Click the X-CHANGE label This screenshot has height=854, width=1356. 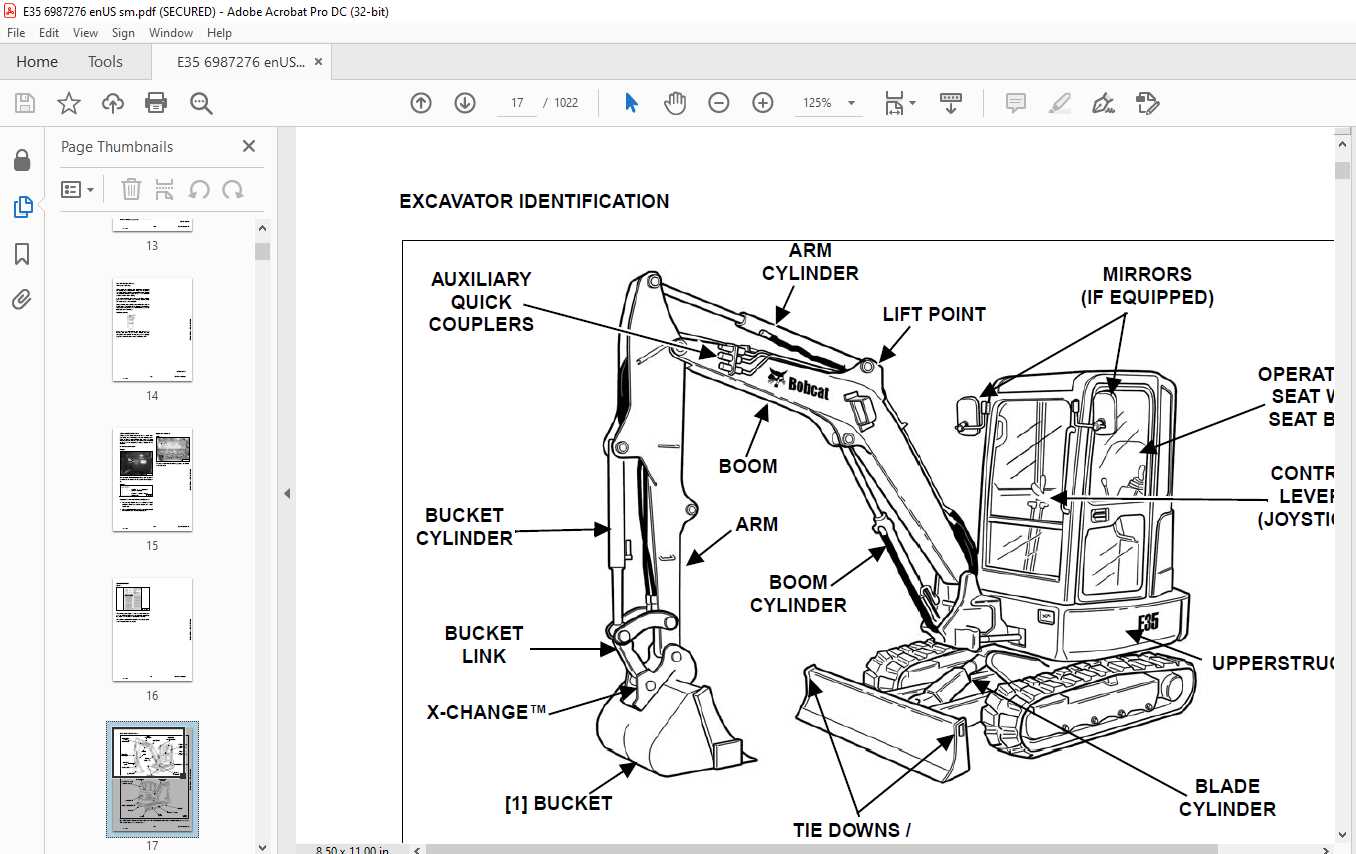pyautogui.click(x=487, y=712)
